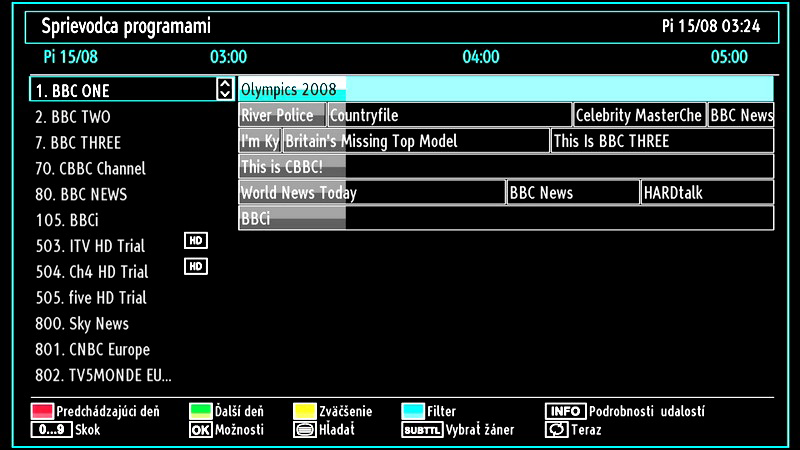Select This Is BBC THREE programme

(663, 141)
